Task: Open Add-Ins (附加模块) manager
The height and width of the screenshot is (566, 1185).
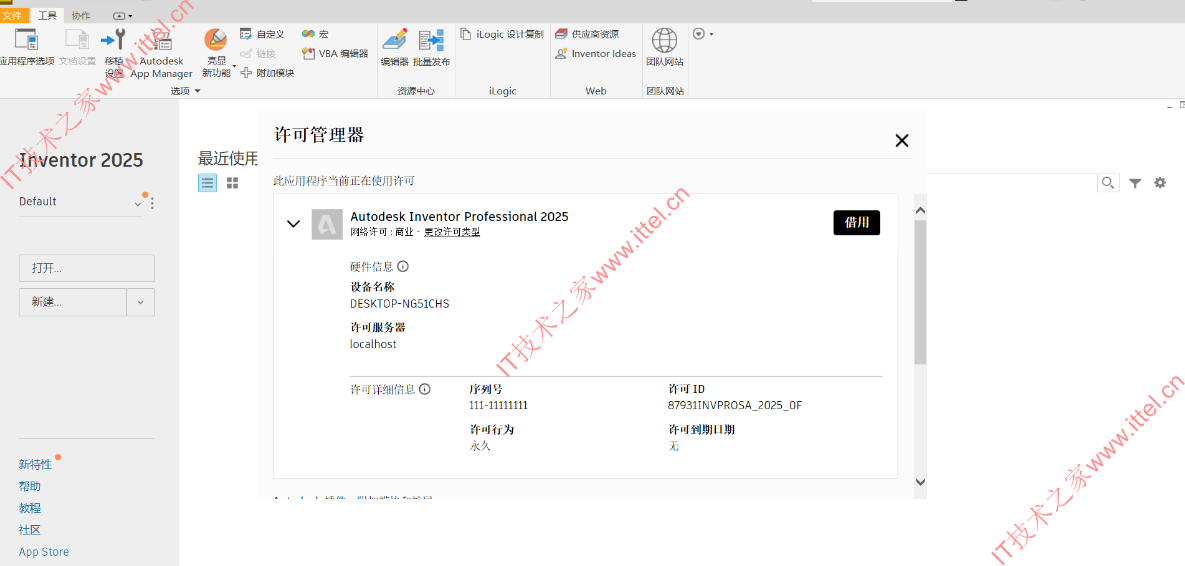Action: click(x=267, y=73)
